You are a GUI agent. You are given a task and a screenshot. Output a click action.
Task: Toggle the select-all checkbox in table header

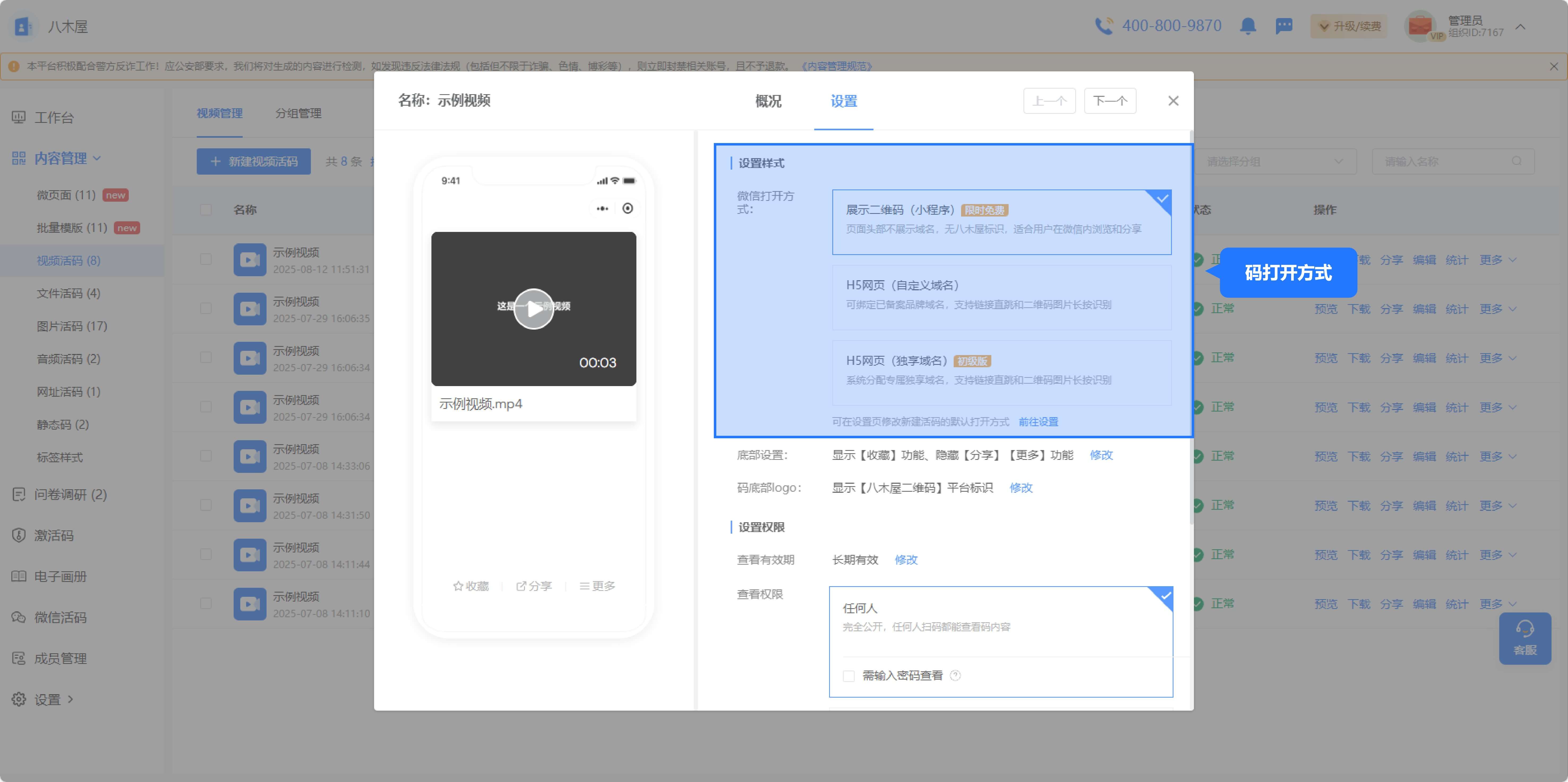pyautogui.click(x=206, y=210)
